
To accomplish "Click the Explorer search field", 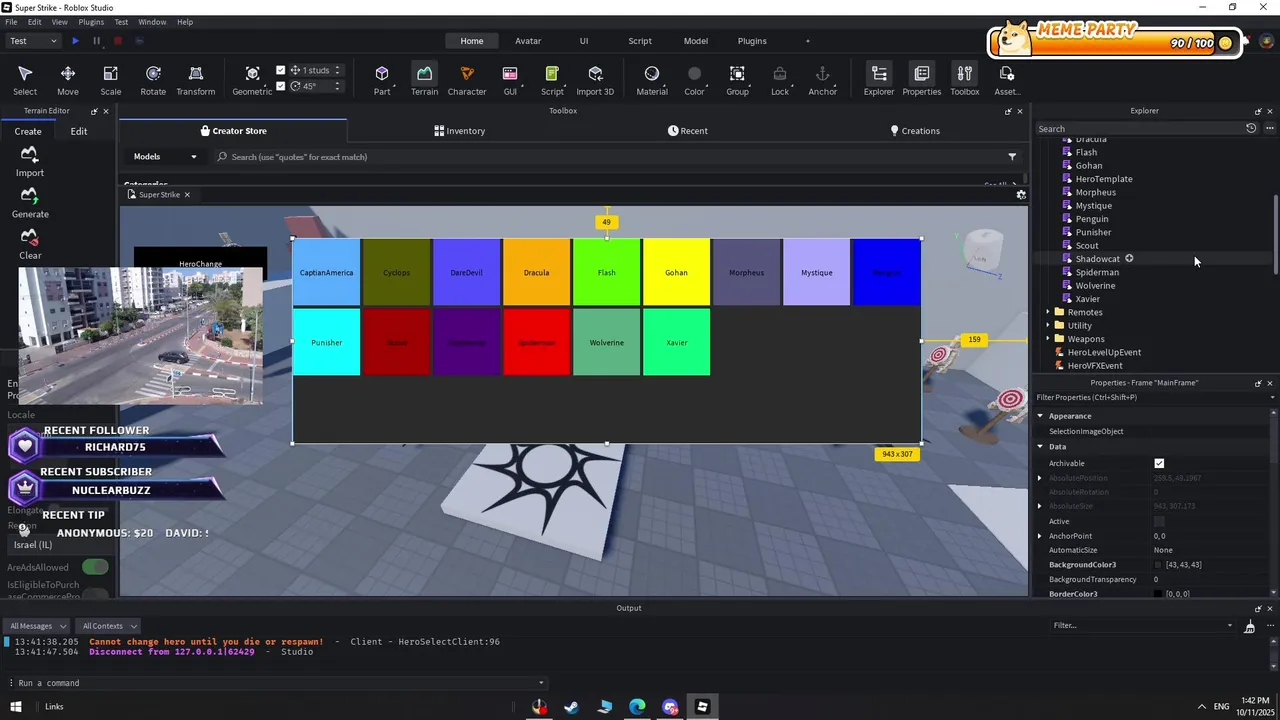I will click(1138, 128).
